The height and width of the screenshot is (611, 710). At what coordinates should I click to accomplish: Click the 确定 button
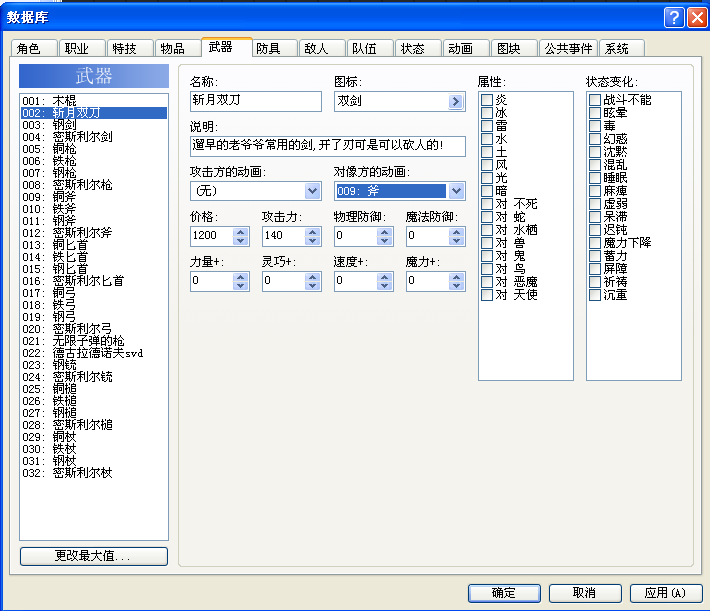(504, 593)
